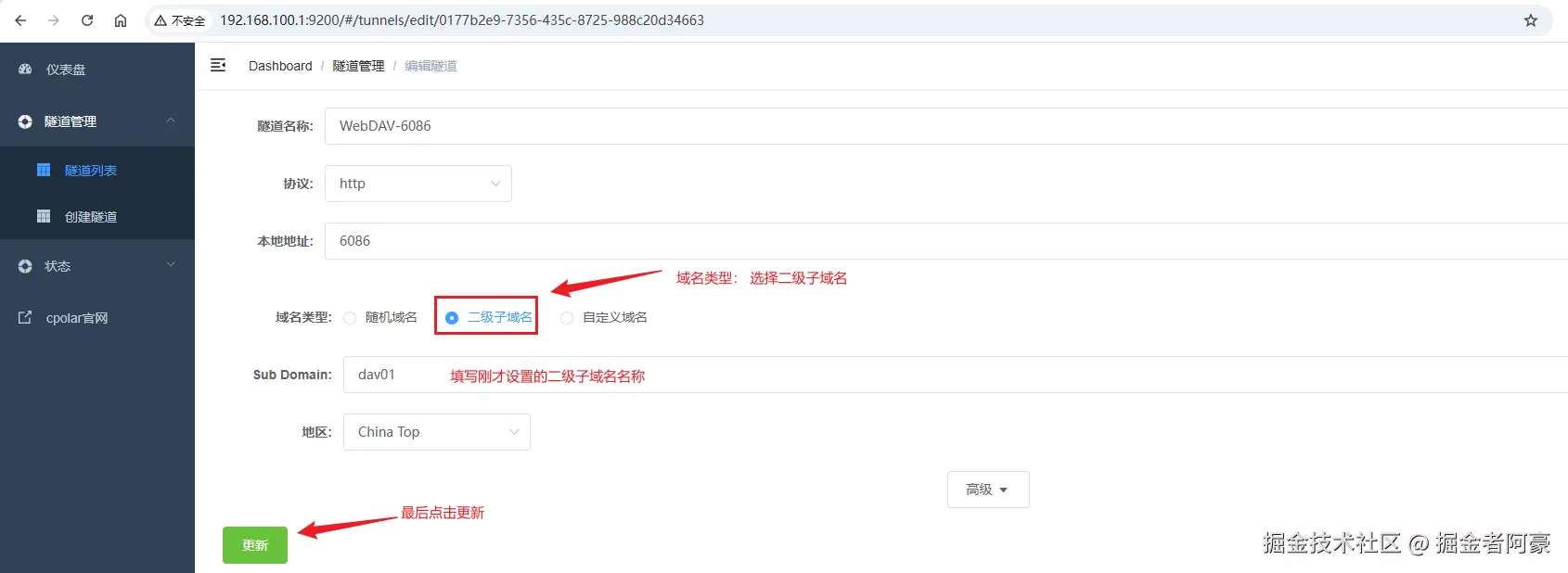Click the green 更新 button
The height and width of the screenshot is (573, 1568).
255,545
